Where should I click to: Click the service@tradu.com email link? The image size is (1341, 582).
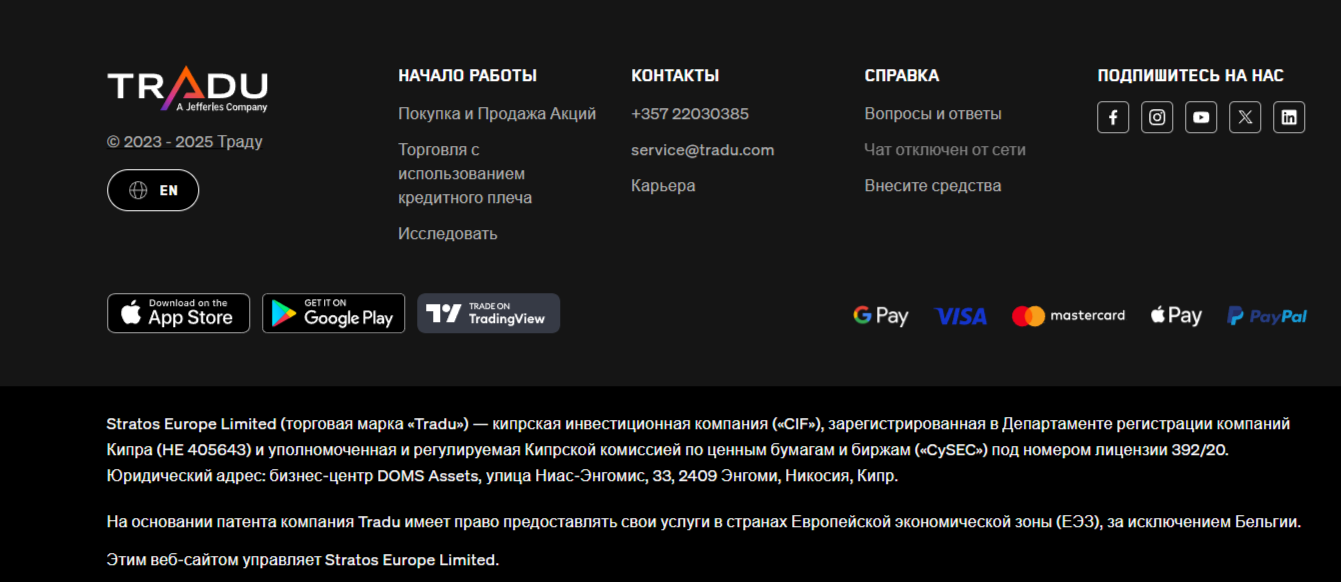pos(703,150)
